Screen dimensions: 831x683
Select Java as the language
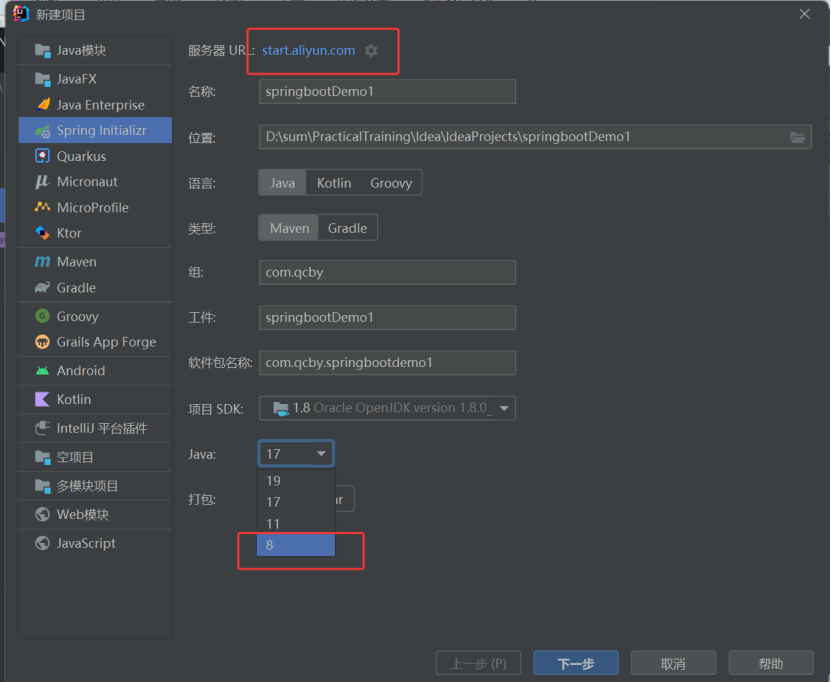[282, 183]
